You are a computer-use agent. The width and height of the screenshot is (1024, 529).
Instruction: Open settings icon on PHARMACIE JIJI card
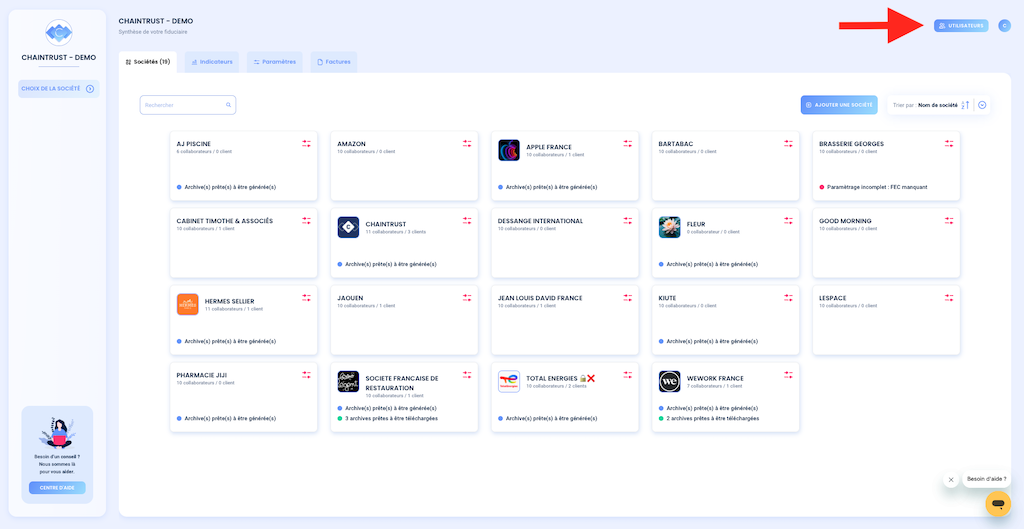coord(306,375)
